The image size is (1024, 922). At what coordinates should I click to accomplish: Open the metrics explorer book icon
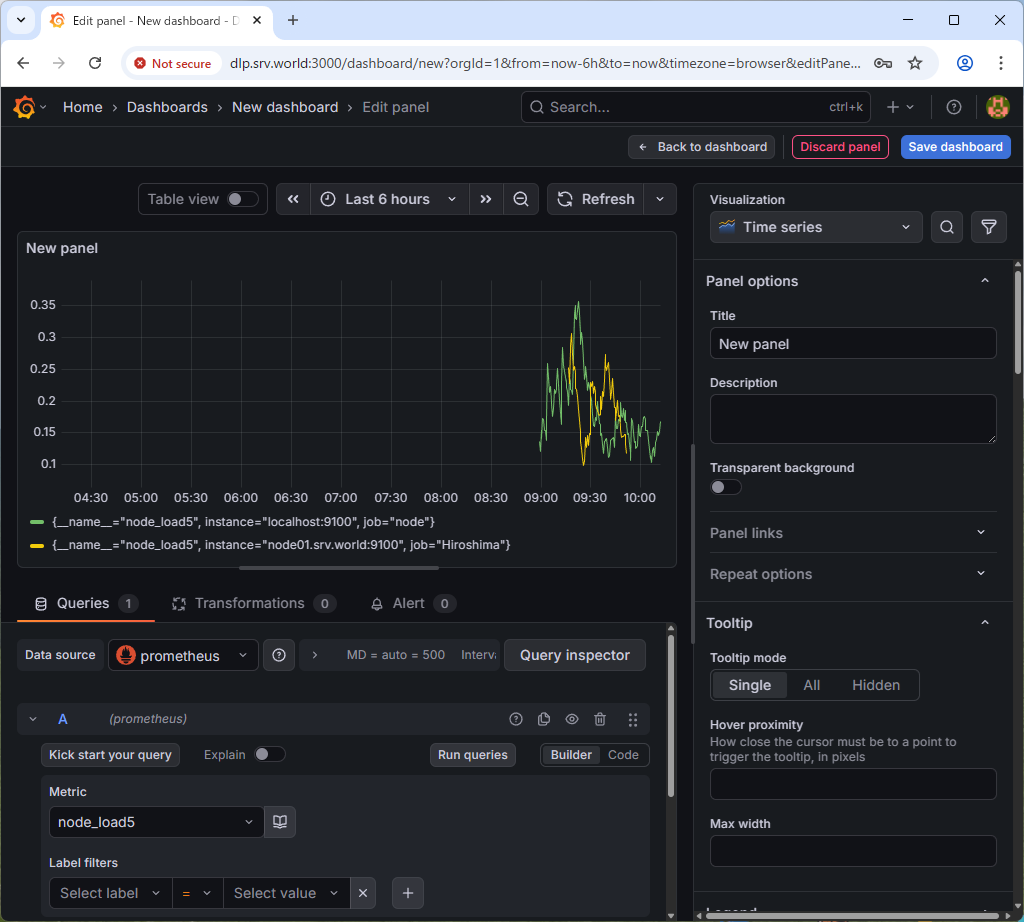(x=280, y=821)
